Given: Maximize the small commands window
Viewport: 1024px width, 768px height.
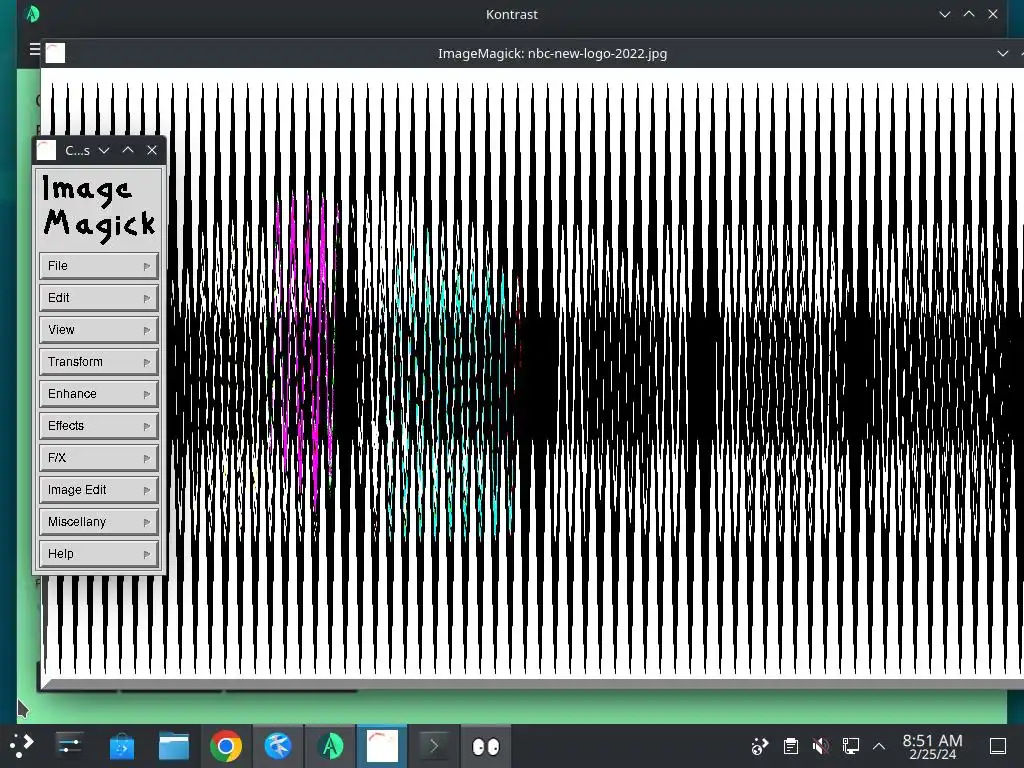Looking at the screenshot, I should point(128,150).
